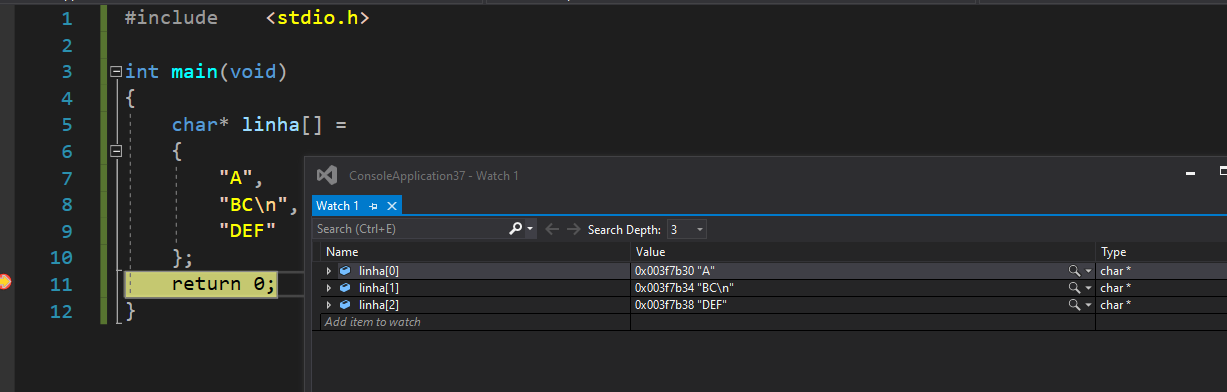
Task: Expand the linha[0] watch entry
Action: pyautogui.click(x=329, y=271)
